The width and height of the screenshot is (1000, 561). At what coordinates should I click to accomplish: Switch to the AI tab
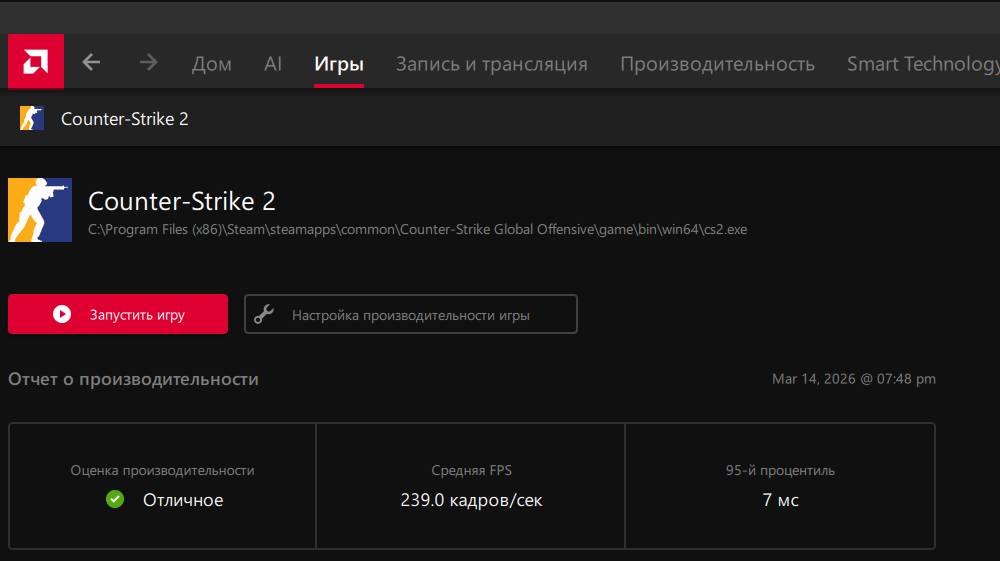pos(273,64)
